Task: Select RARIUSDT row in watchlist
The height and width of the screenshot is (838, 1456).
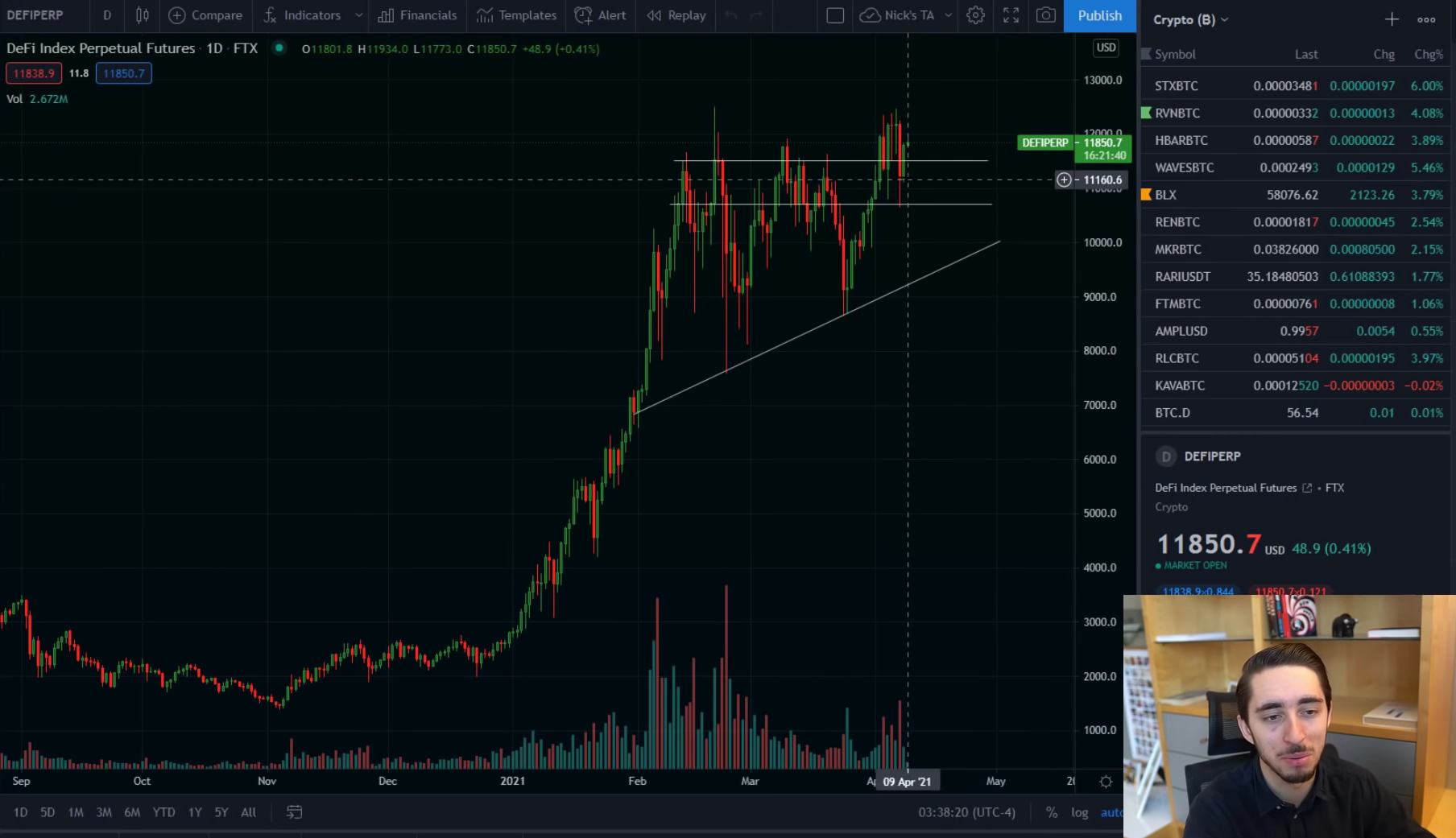Action: (1297, 276)
